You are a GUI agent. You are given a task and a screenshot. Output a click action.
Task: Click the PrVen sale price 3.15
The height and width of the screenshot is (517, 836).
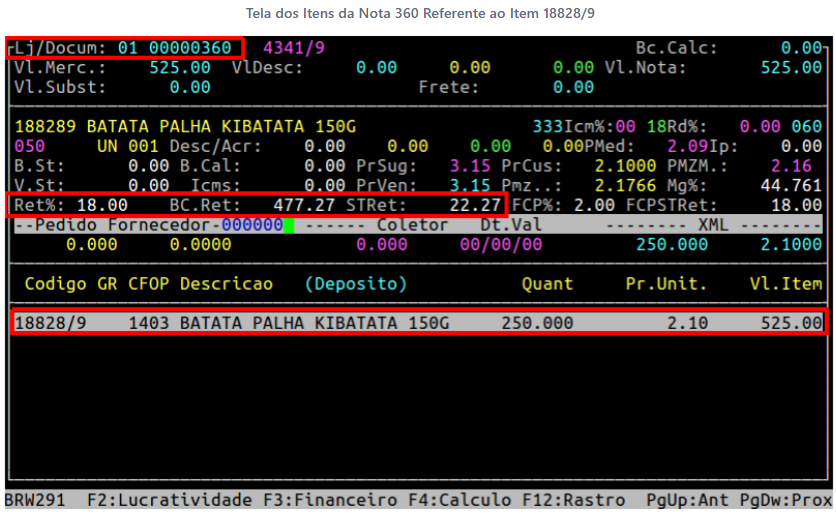(x=470, y=185)
